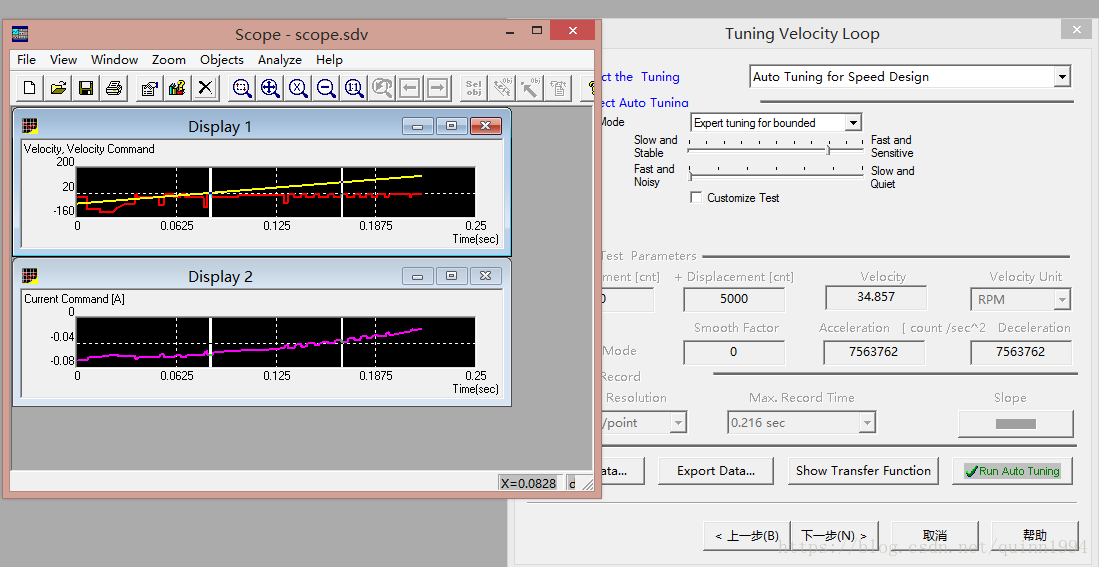Close the Tuning Velocity Loop dialog
1099x567 pixels.
(1076, 30)
